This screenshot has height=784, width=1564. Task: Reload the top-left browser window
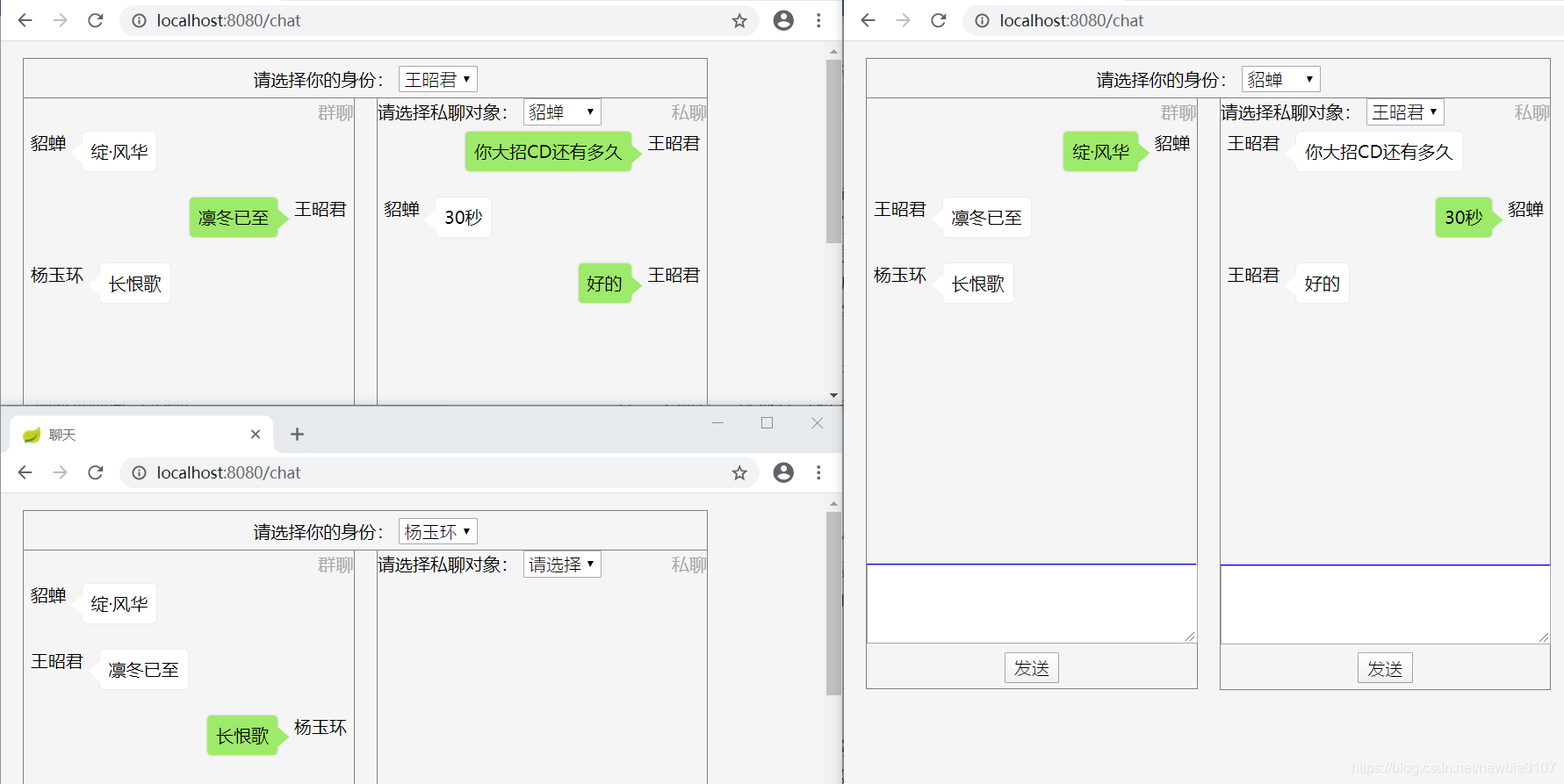(96, 20)
